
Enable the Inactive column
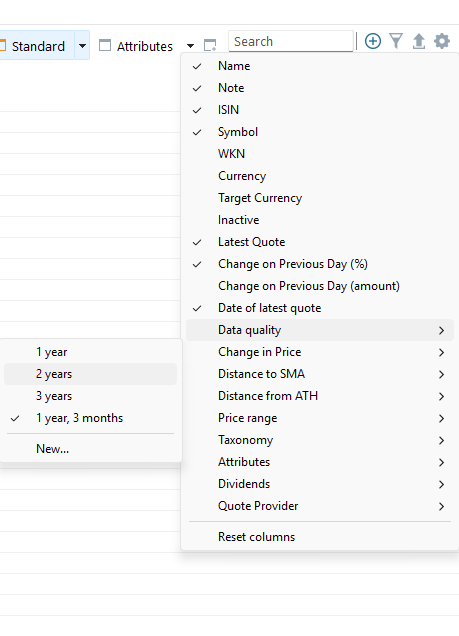tap(320, 220)
